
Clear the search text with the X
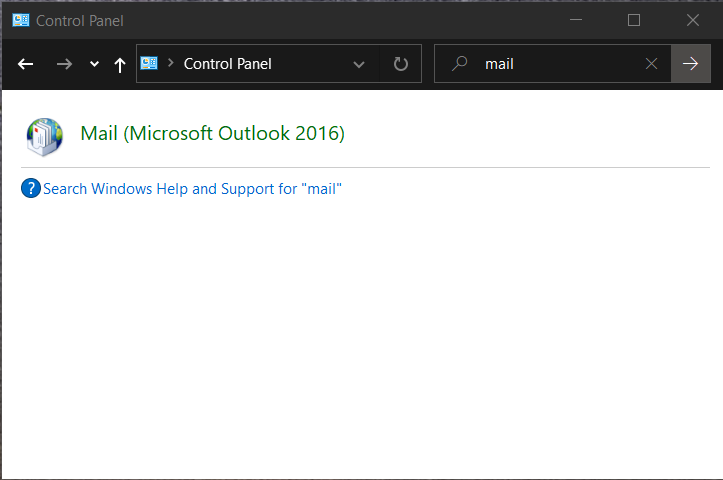(651, 64)
